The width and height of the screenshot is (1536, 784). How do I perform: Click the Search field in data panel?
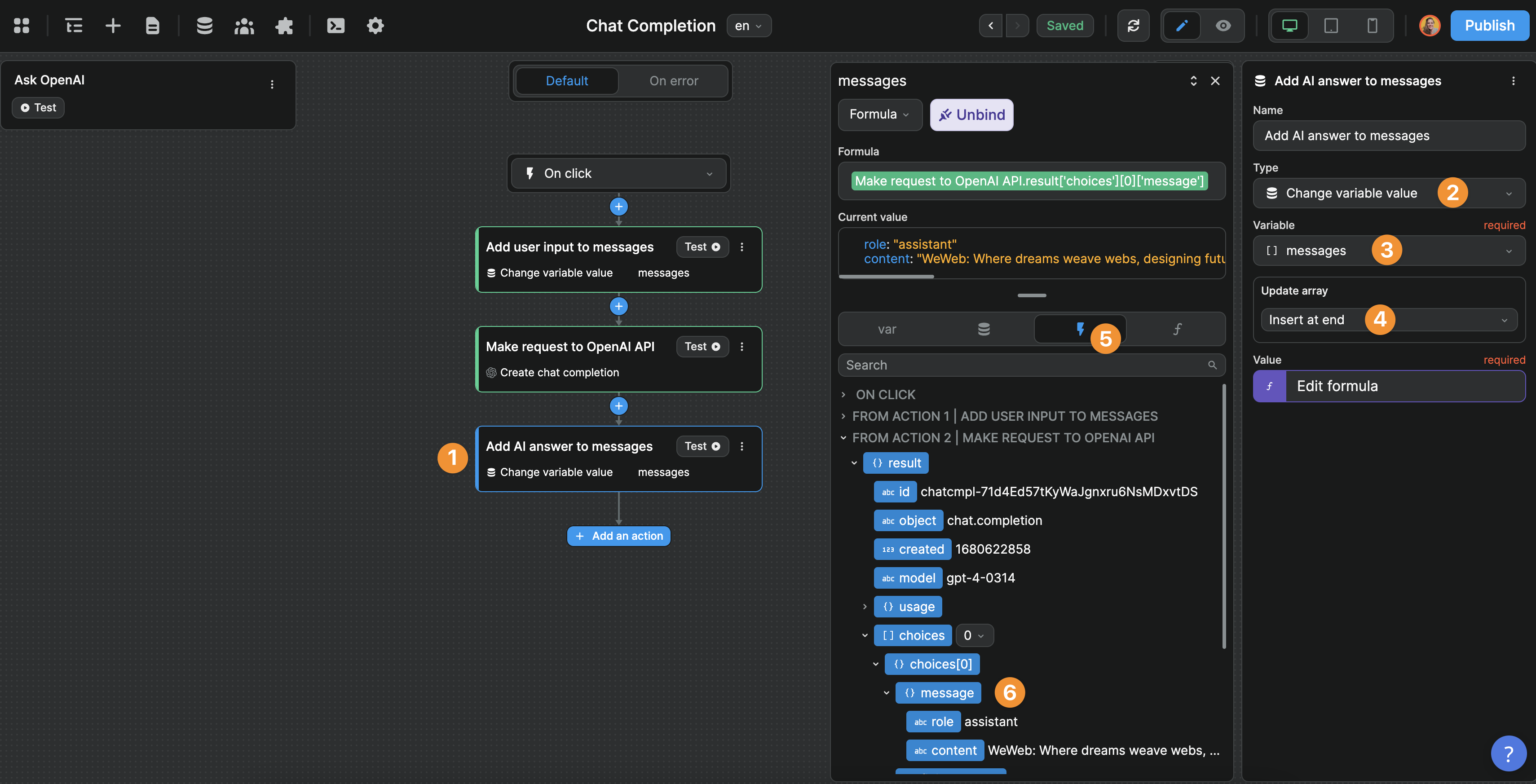click(1014, 364)
